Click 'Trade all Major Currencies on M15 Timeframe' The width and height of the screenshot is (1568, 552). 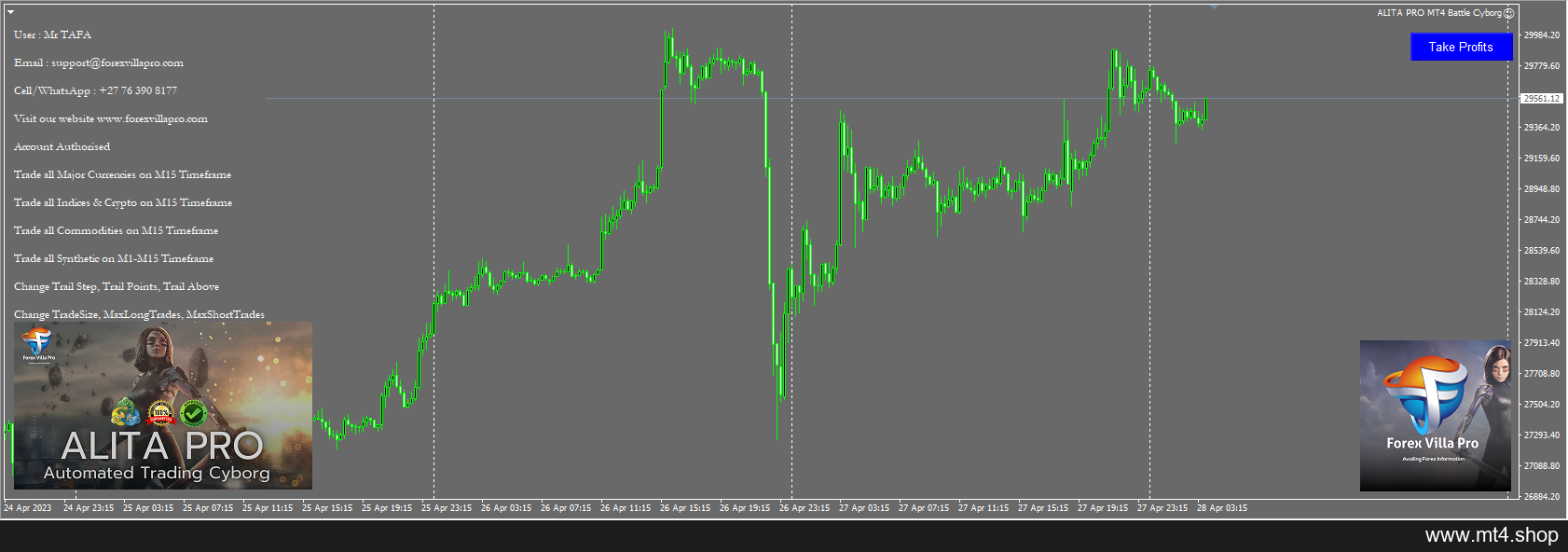pyautogui.click(x=122, y=174)
